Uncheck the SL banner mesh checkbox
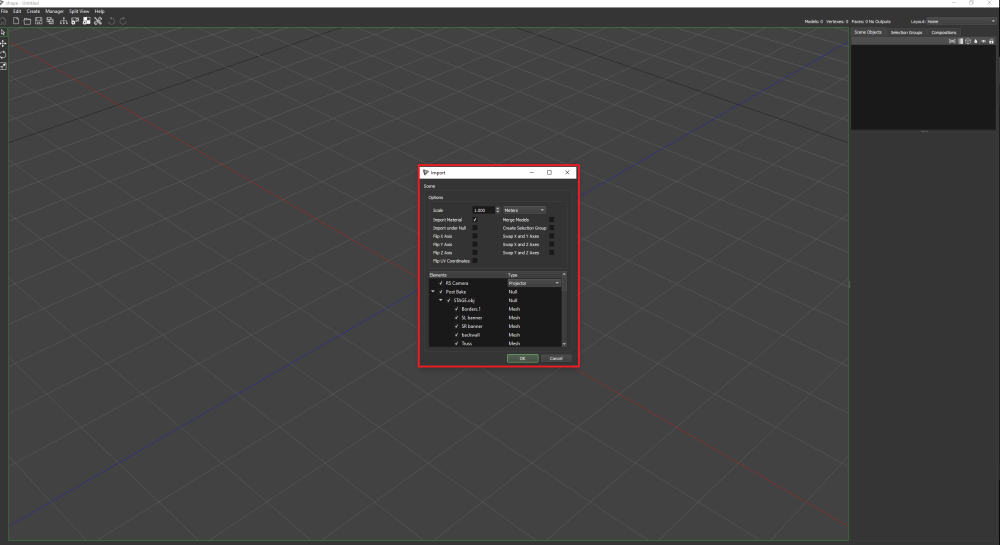 click(x=457, y=317)
